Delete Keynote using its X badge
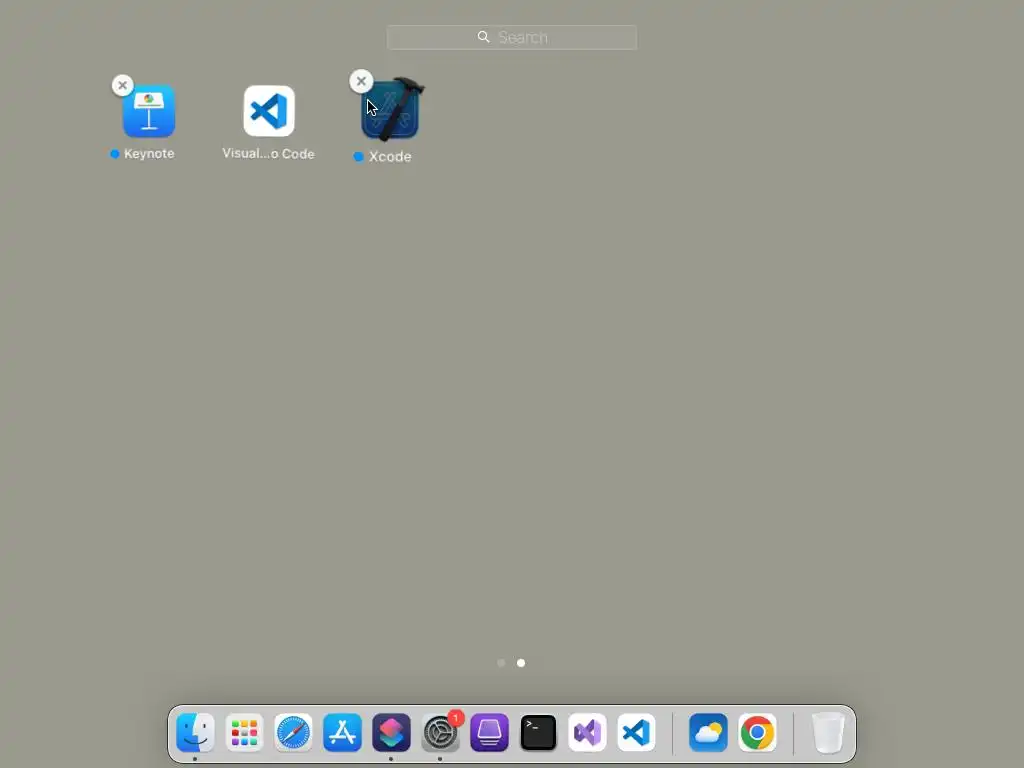Screen dimensions: 1024x768 [122, 85]
